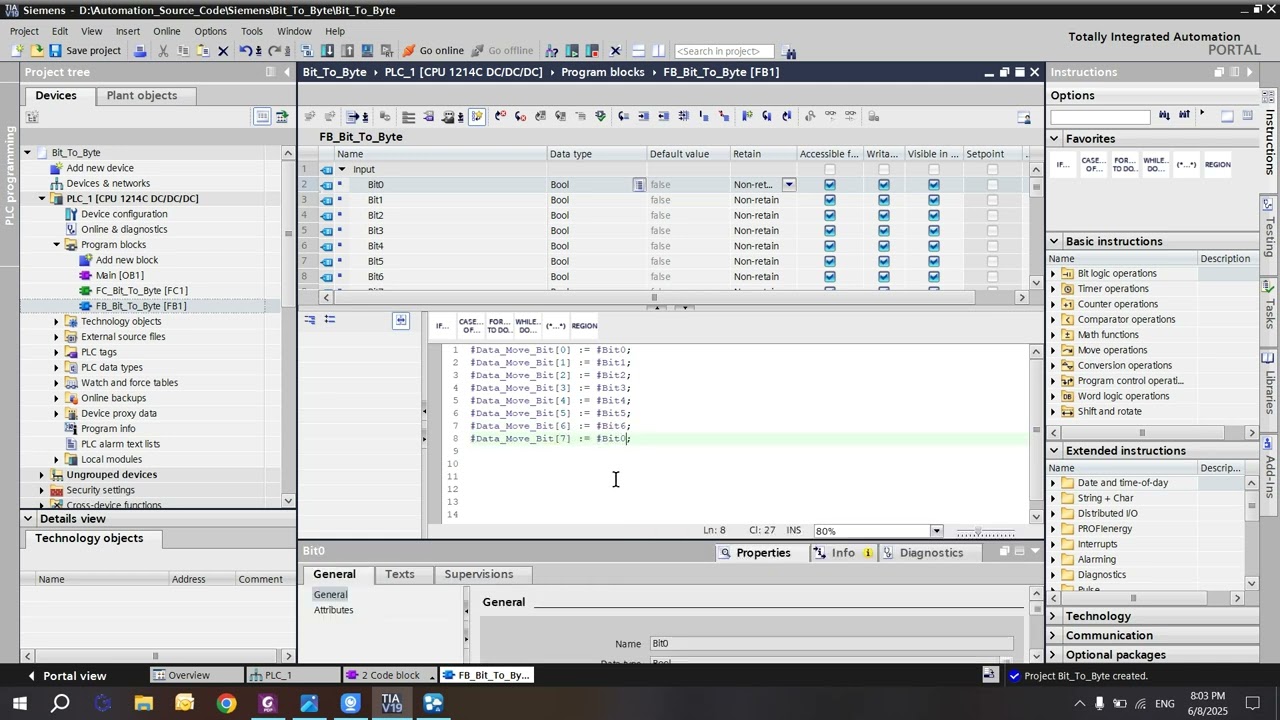Click the Cut scissors icon

(x=163, y=51)
